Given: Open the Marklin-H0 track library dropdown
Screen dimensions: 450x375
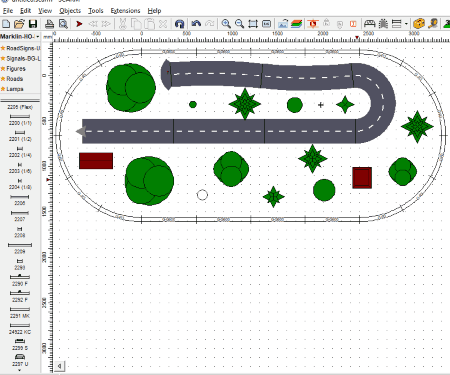Looking at the screenshot, I should [20, 36].
